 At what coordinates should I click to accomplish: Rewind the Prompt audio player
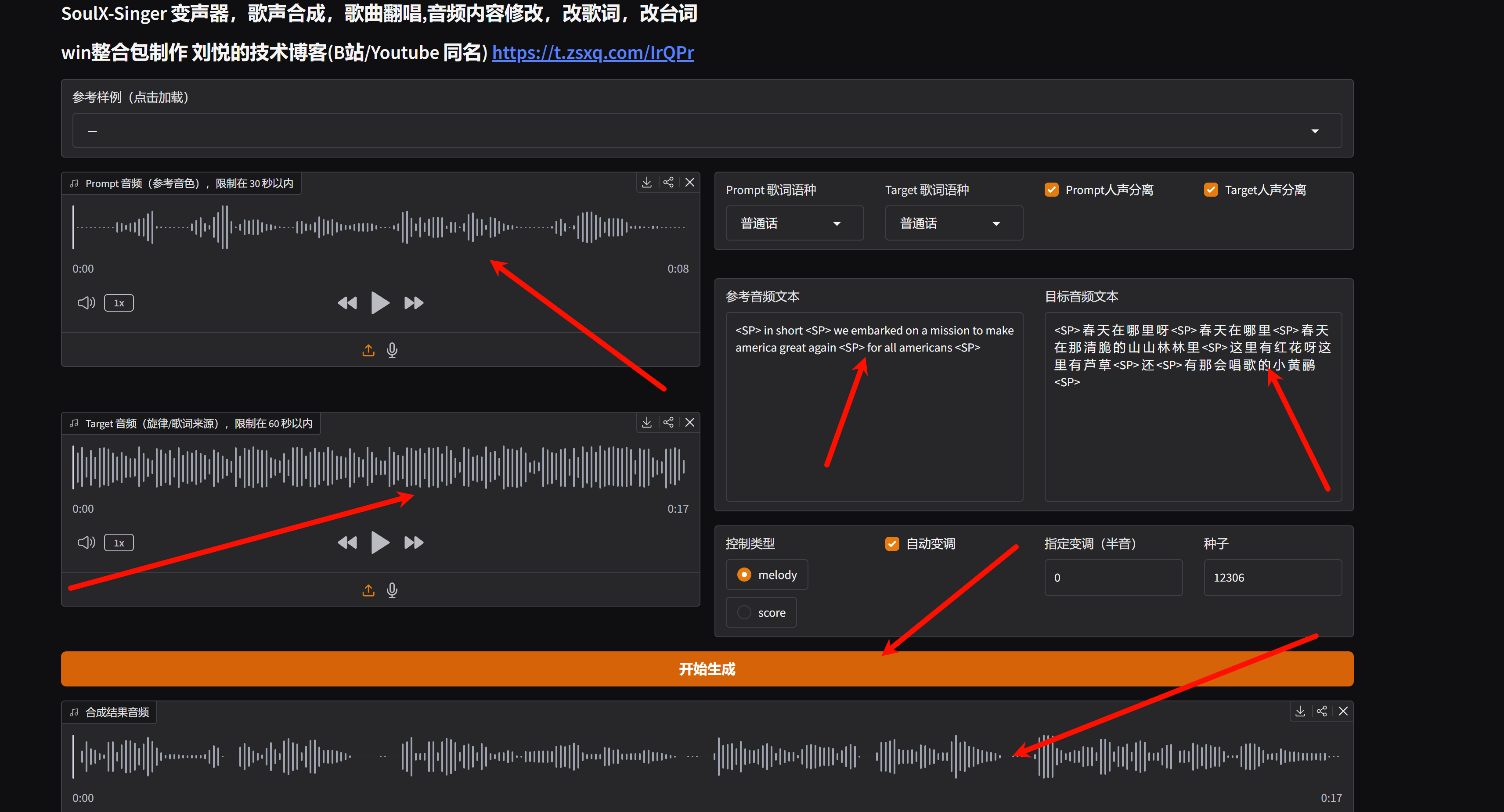click(x=347, y=303)
